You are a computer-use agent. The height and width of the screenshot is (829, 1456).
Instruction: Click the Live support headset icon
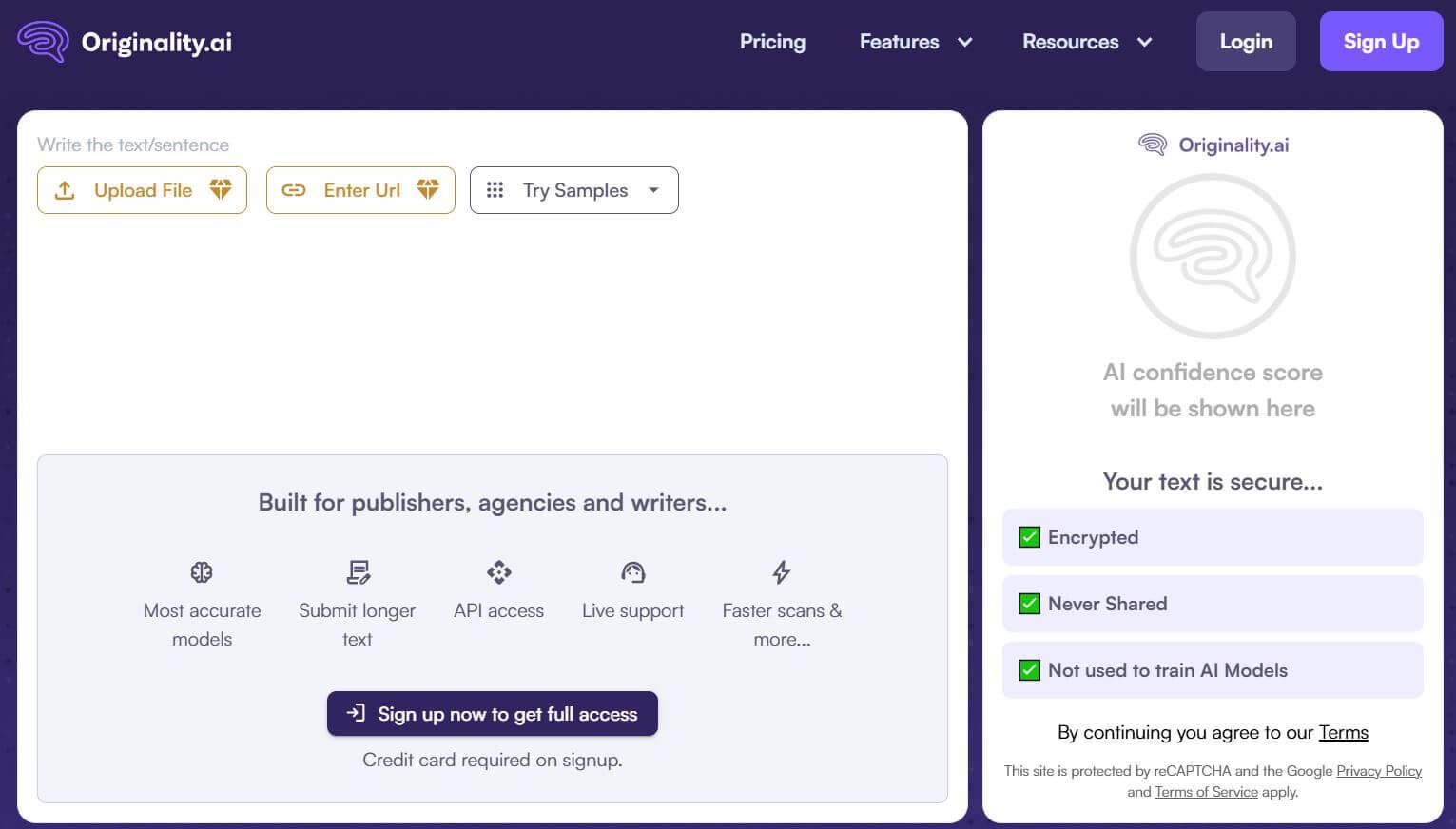pos(633,572)
